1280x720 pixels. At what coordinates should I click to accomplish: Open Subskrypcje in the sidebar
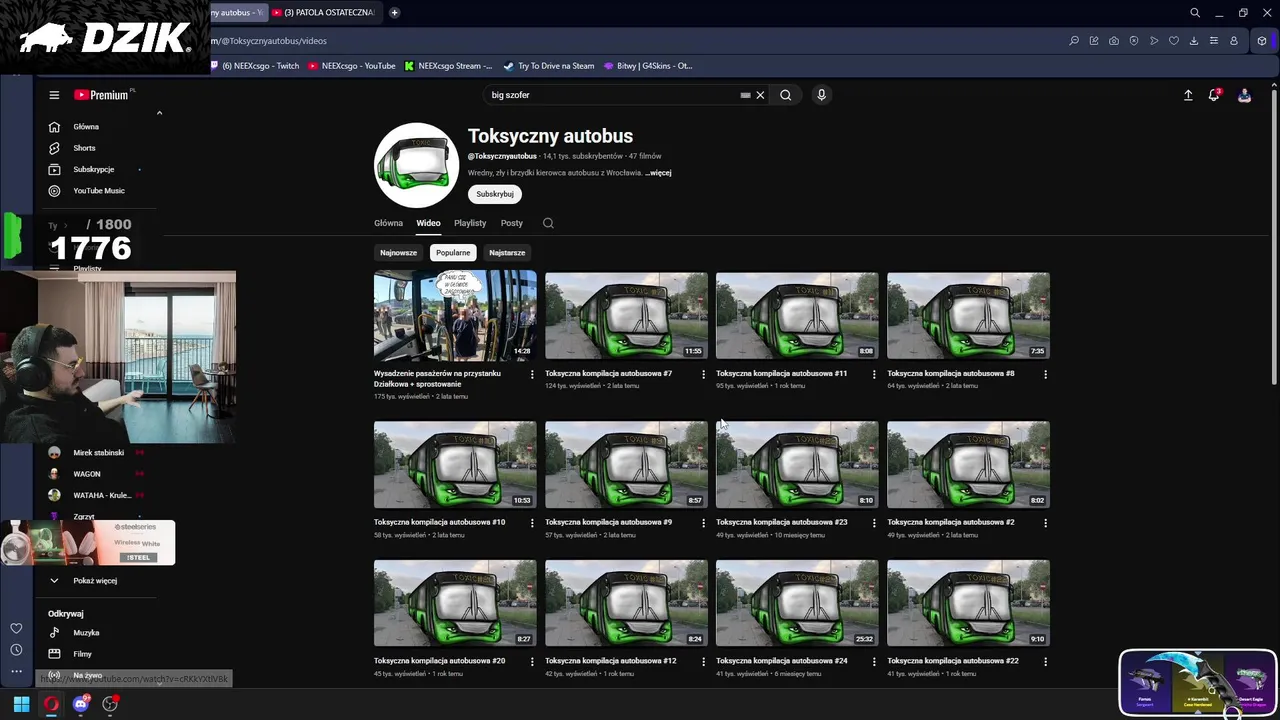[93, 170]
